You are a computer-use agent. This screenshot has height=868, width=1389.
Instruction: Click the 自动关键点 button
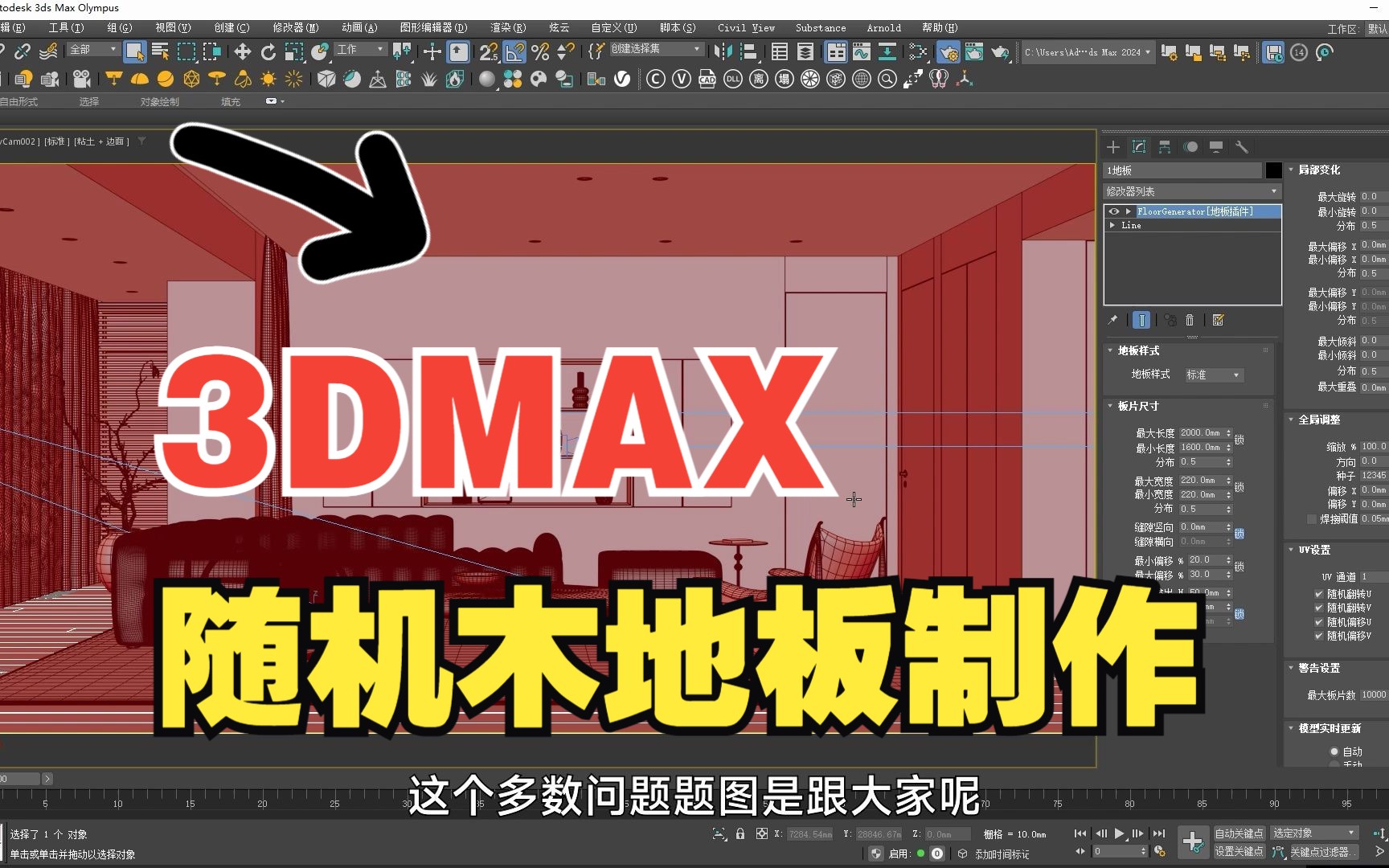coord(1239,833)
